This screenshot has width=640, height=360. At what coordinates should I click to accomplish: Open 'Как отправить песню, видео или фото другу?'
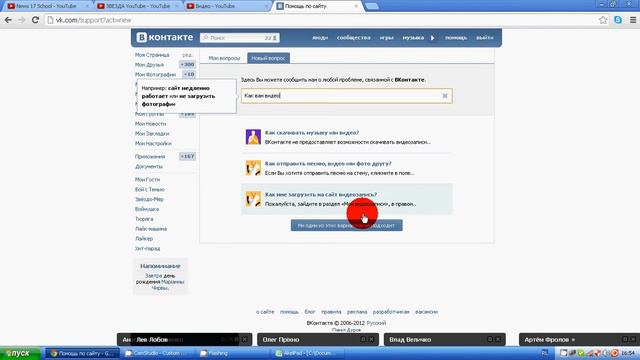point(328,163)
